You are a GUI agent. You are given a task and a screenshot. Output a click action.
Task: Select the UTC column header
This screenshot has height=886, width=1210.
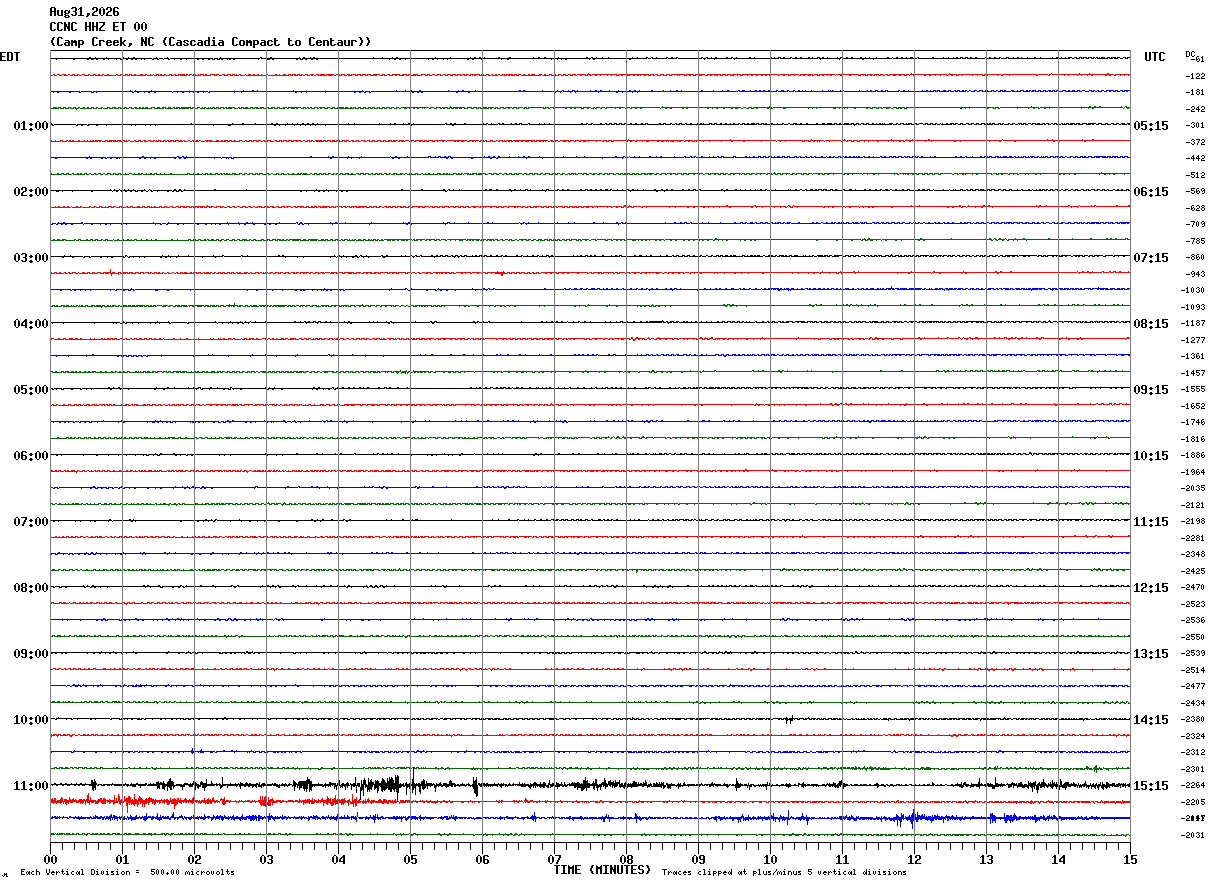tap(1155, 57)
